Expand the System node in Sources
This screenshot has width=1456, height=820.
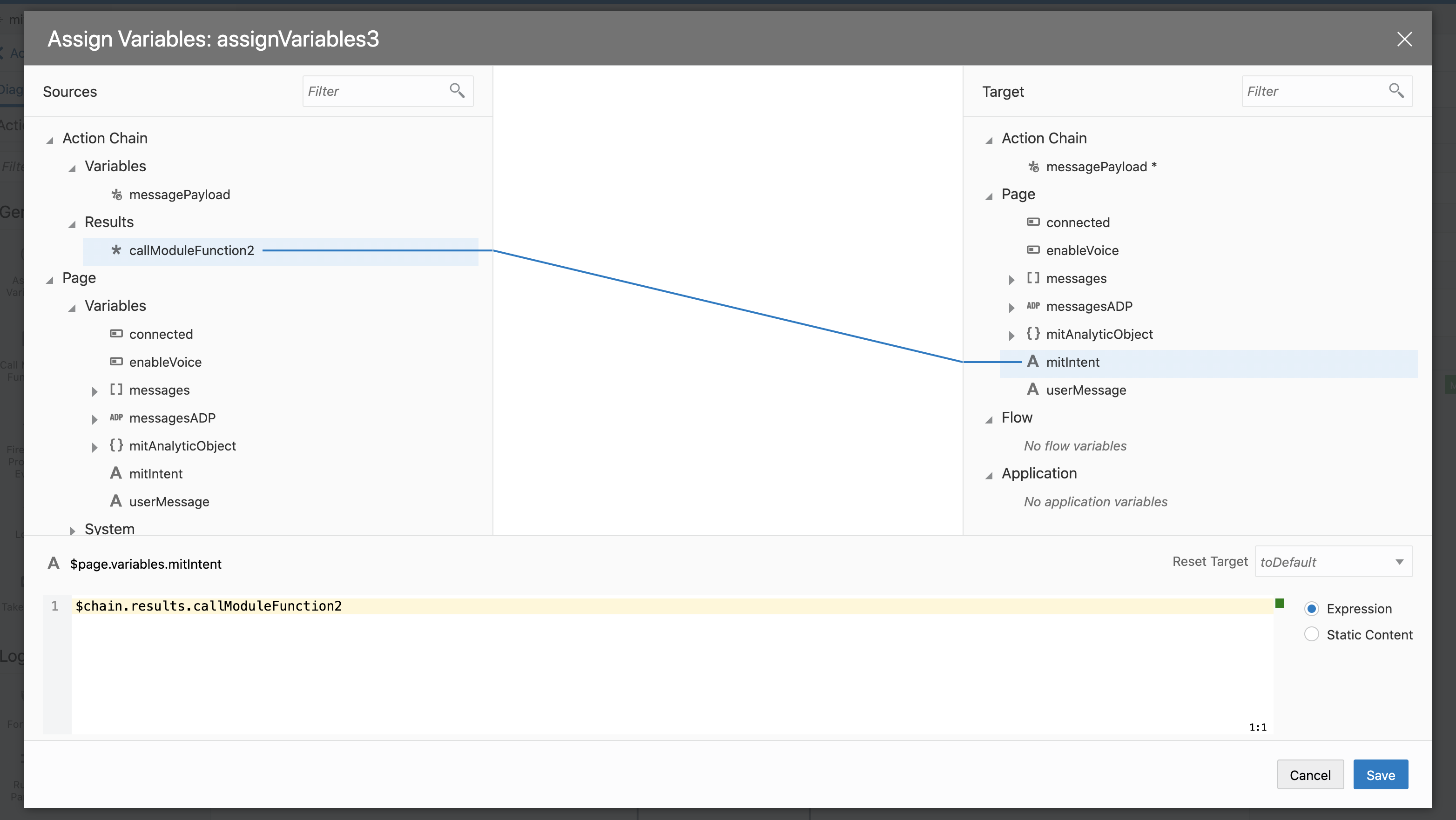tap(72, 530)
